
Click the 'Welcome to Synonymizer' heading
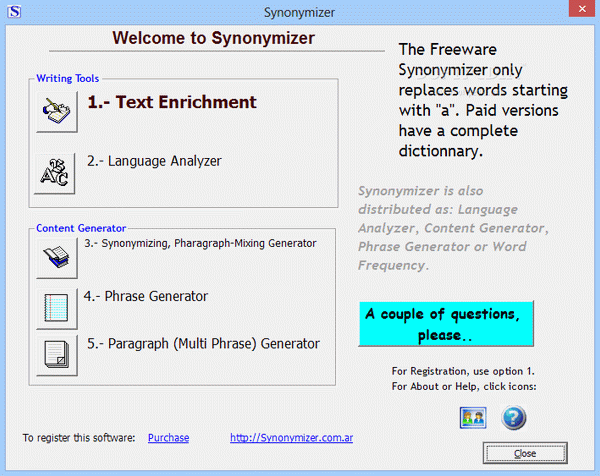pyautogui.click(x=214, y=38)
